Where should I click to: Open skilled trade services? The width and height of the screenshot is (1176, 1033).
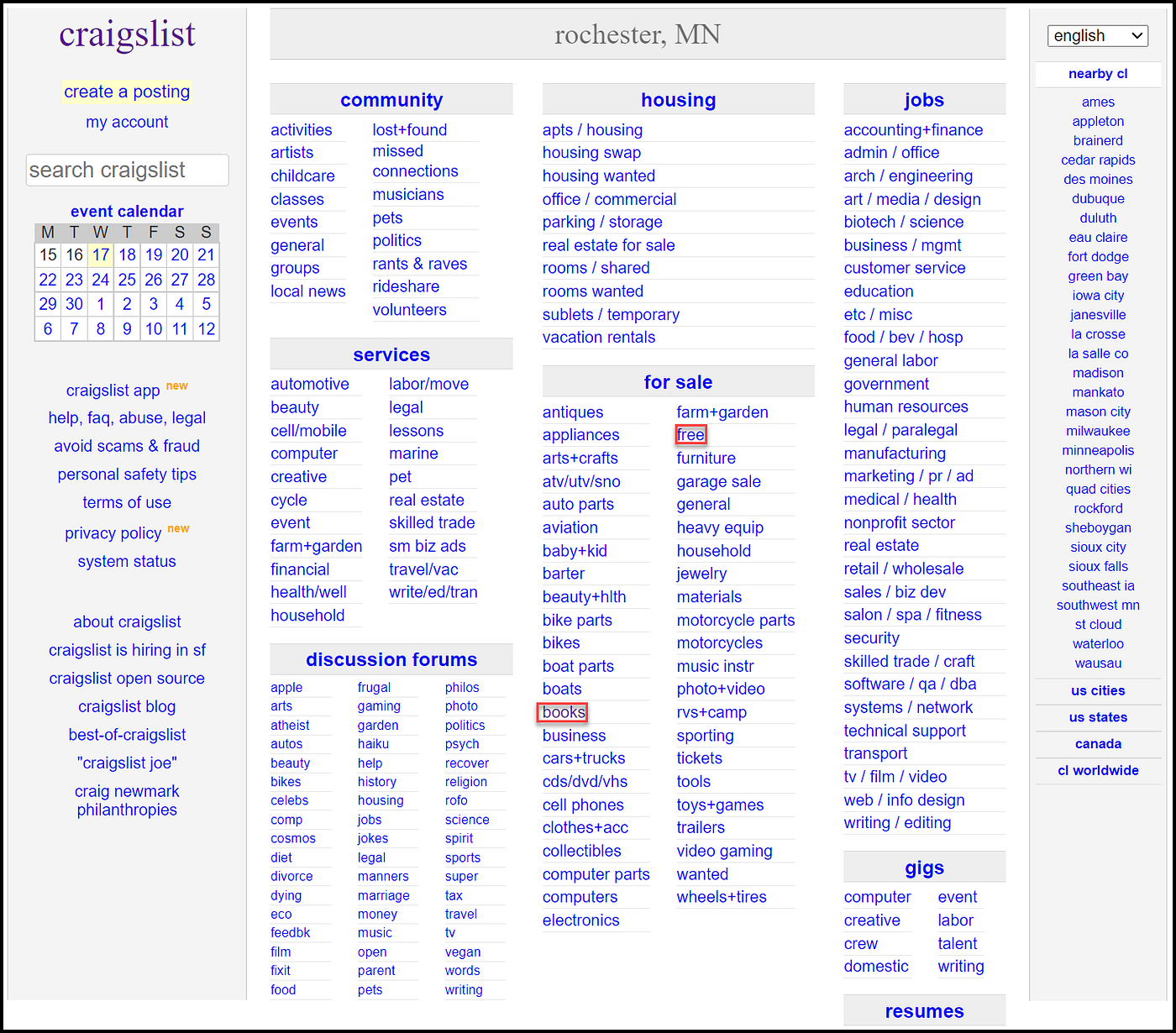pos(432,522)
